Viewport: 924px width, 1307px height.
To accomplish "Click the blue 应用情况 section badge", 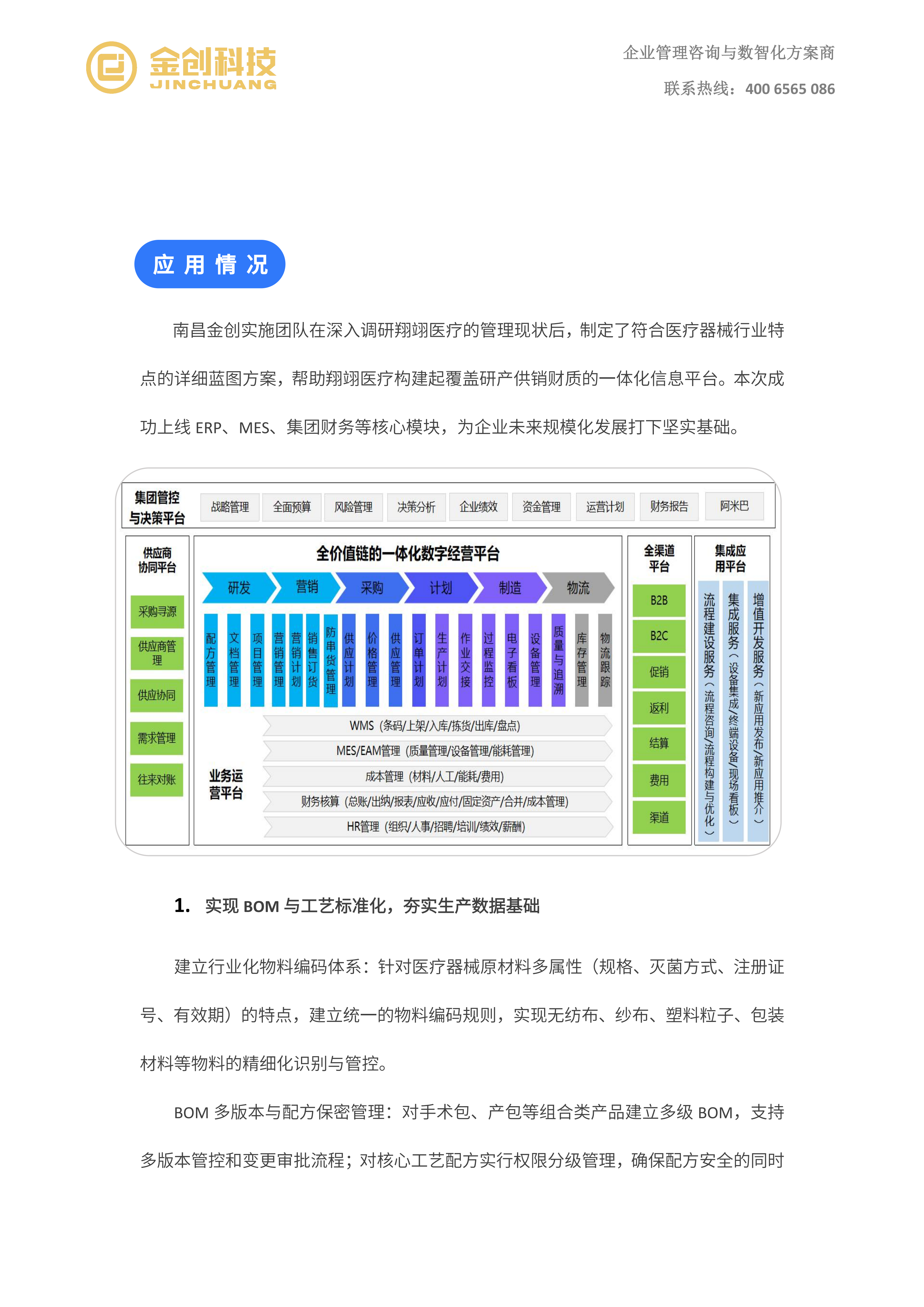I will (210, 264).
